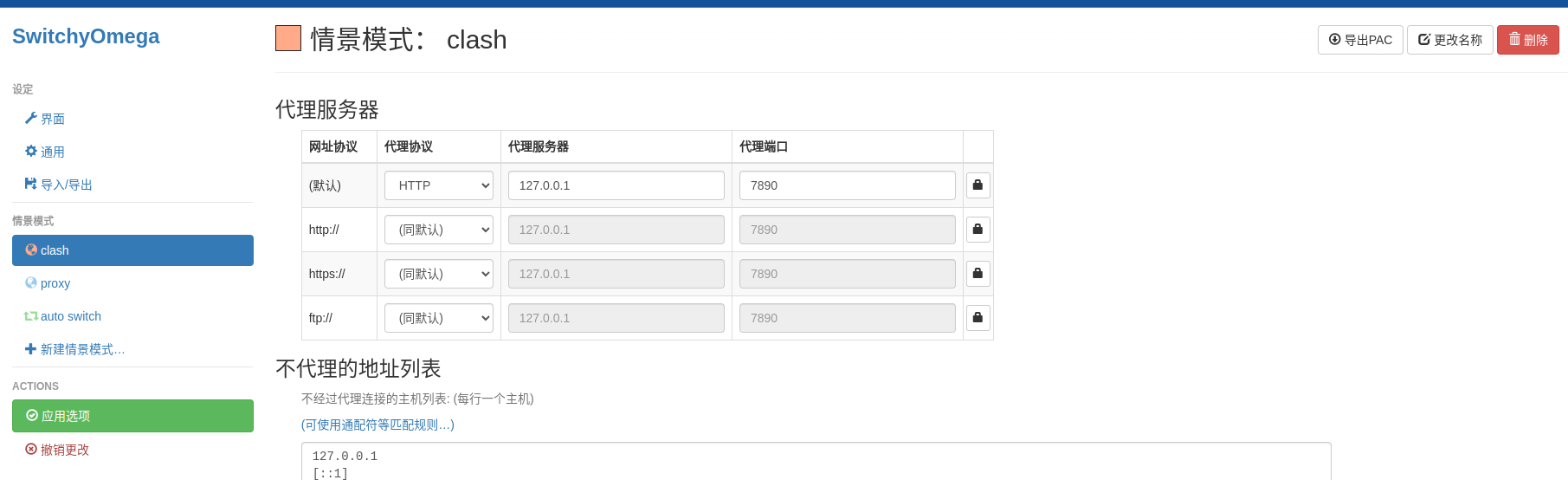
Task: Click the wrench icon beside 界面
Action: pyautogui.click(x=31, y=119)
